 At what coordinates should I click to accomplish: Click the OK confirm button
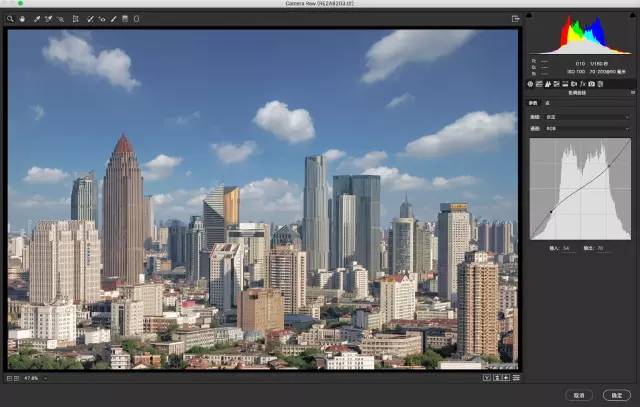[x=615, y=395]
